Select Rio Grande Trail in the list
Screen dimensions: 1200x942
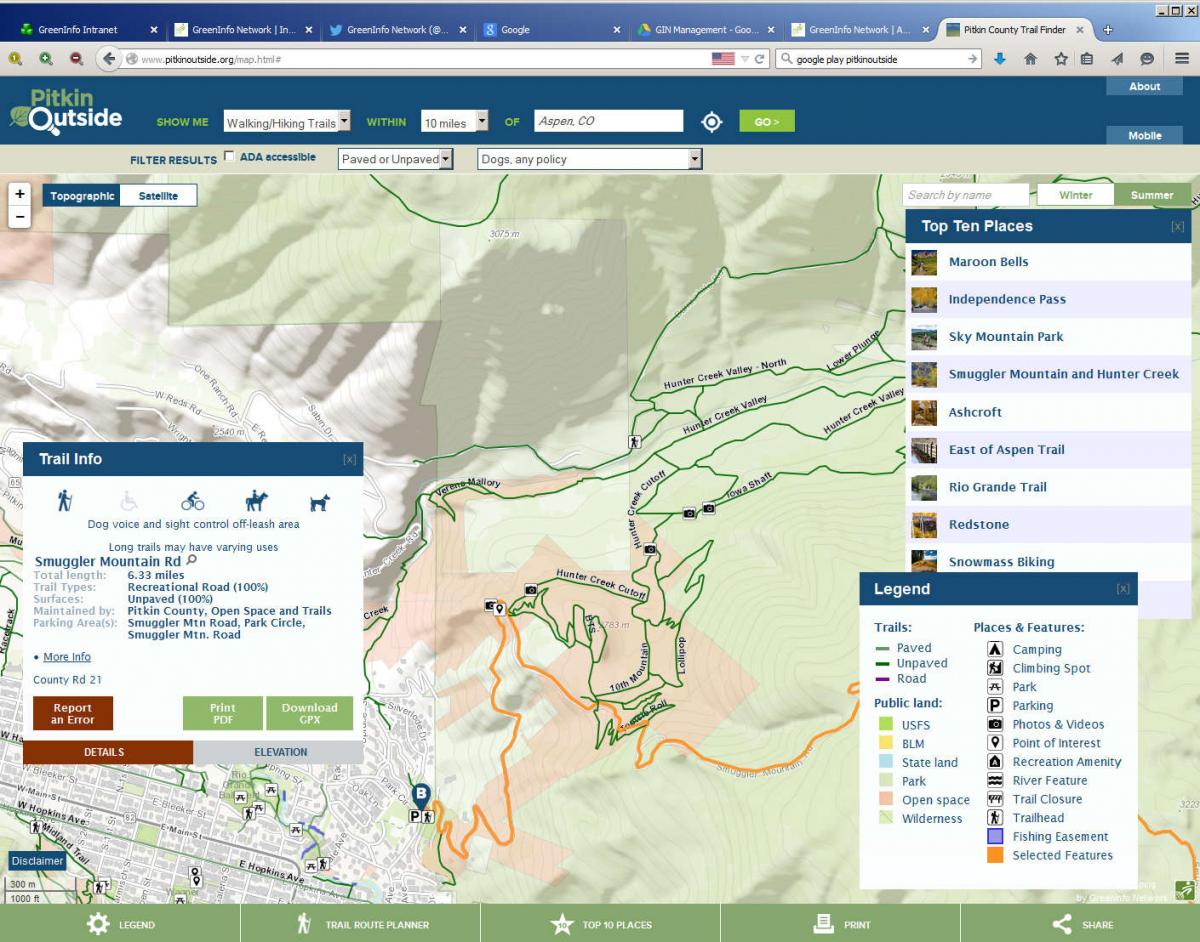coord(1049,487)
